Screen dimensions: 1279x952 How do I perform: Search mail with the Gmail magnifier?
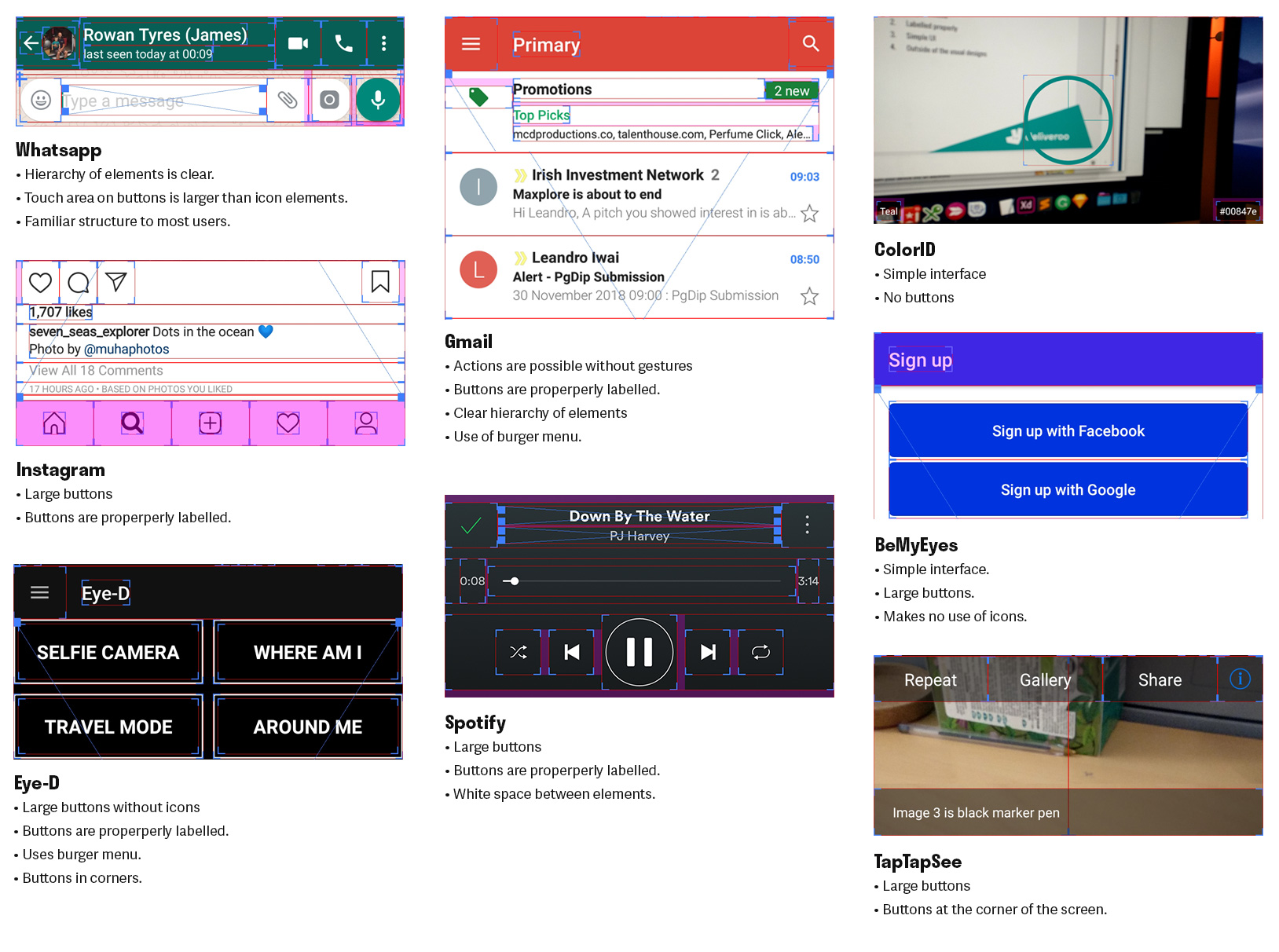click(811, 44)
